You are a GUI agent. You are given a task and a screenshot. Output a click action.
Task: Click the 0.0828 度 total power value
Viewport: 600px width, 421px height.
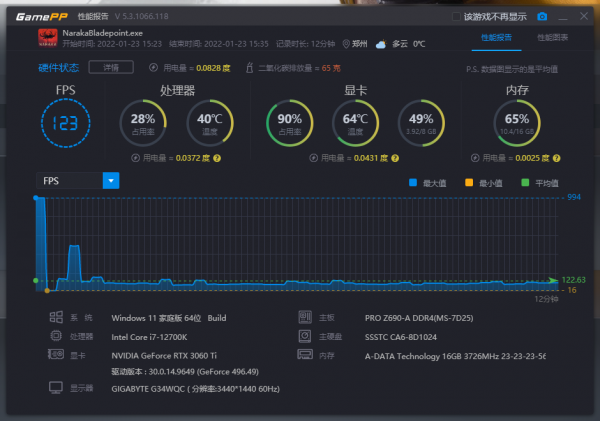[213, 68]
